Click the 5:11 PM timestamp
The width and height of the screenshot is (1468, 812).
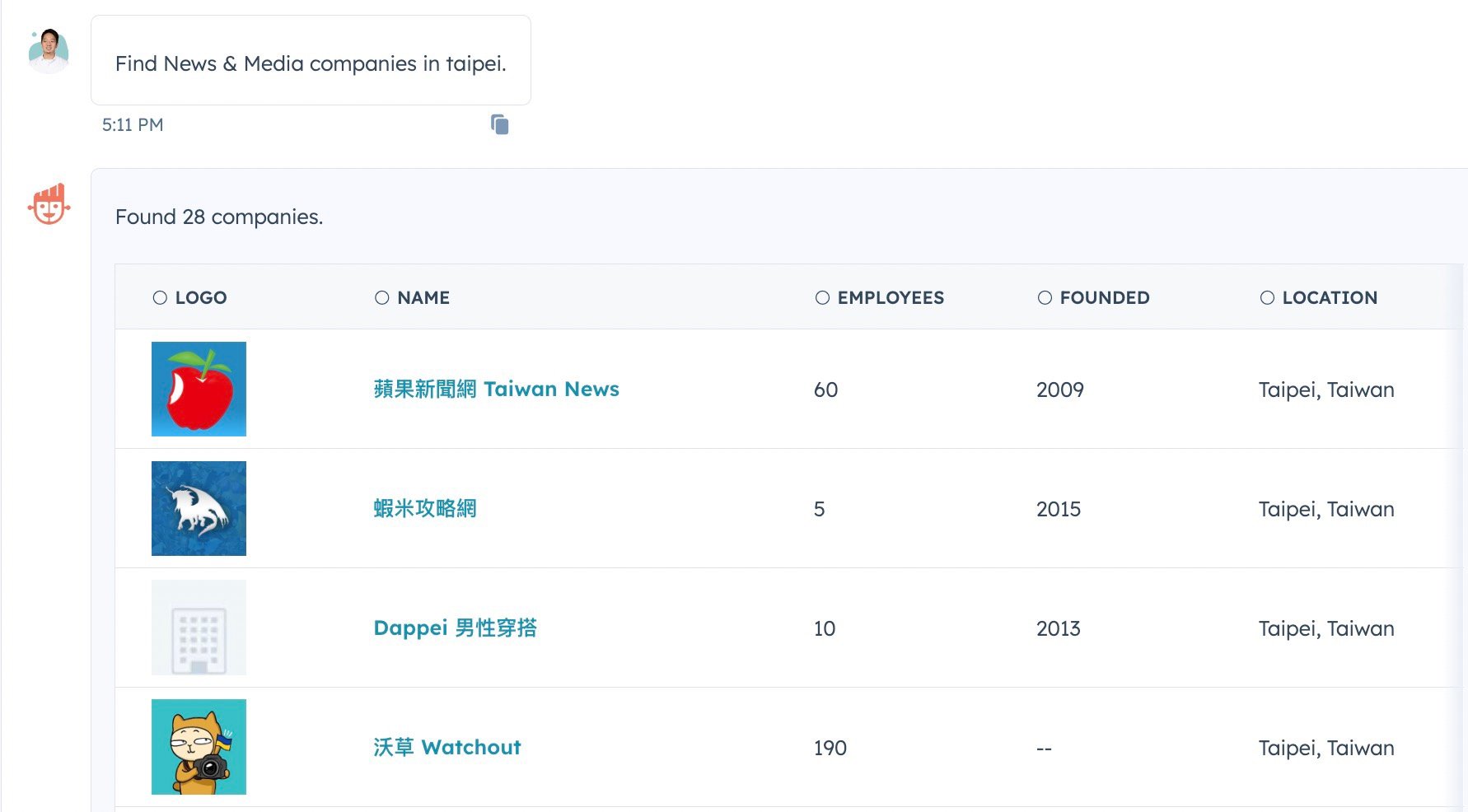[133, 124]
